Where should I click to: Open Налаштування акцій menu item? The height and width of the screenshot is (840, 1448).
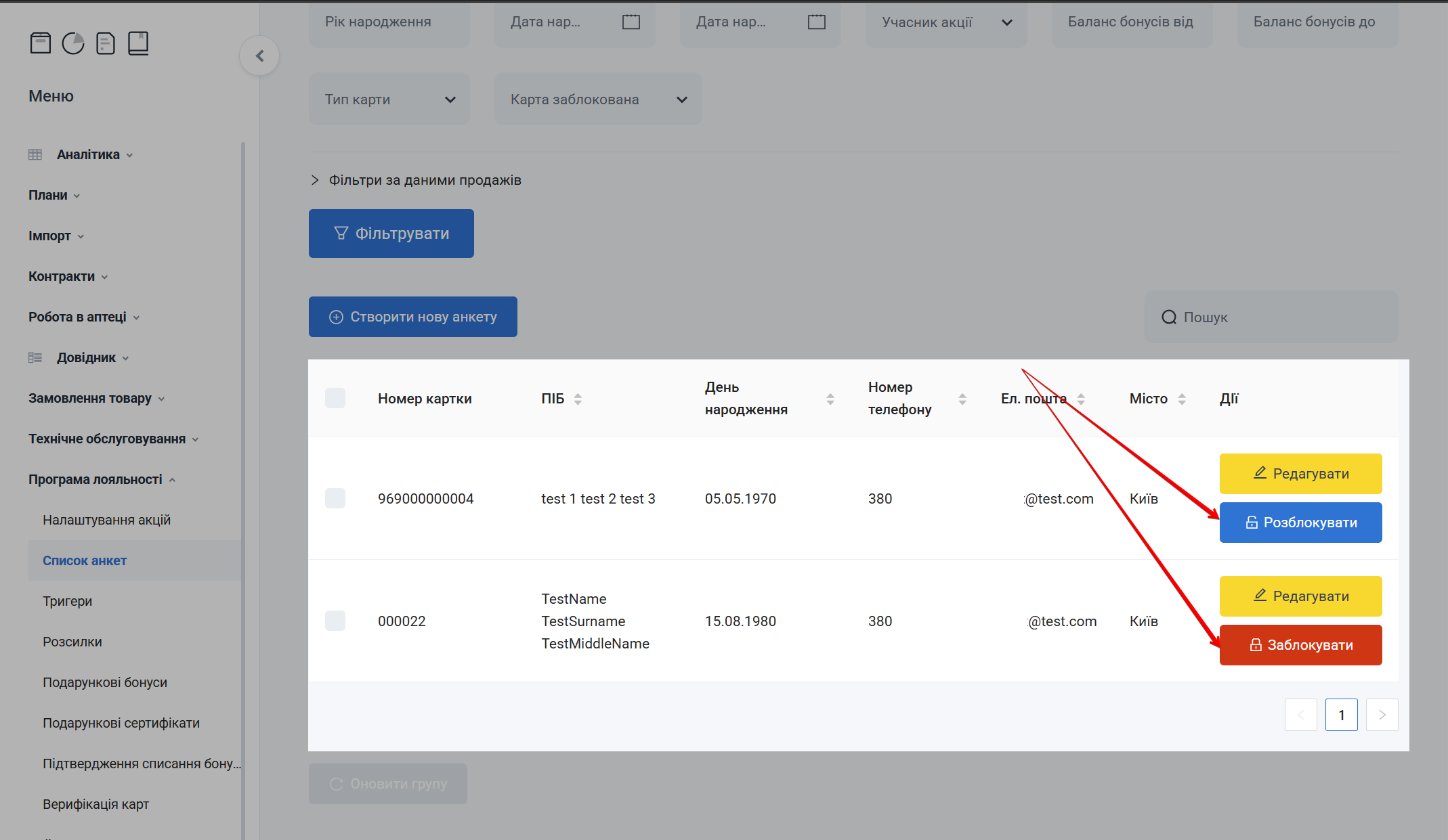tap(106, 520)
